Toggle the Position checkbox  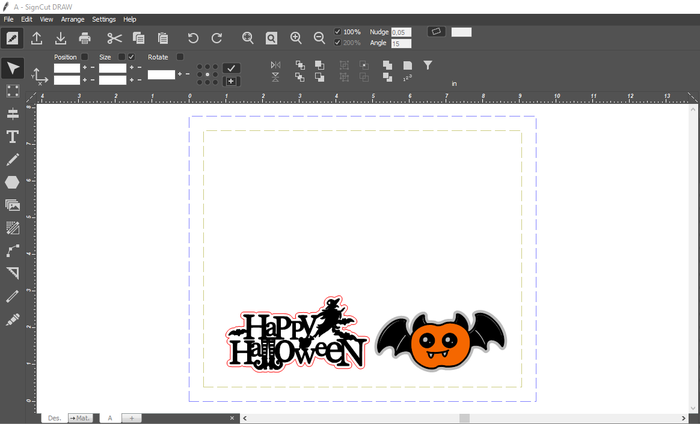84,57
